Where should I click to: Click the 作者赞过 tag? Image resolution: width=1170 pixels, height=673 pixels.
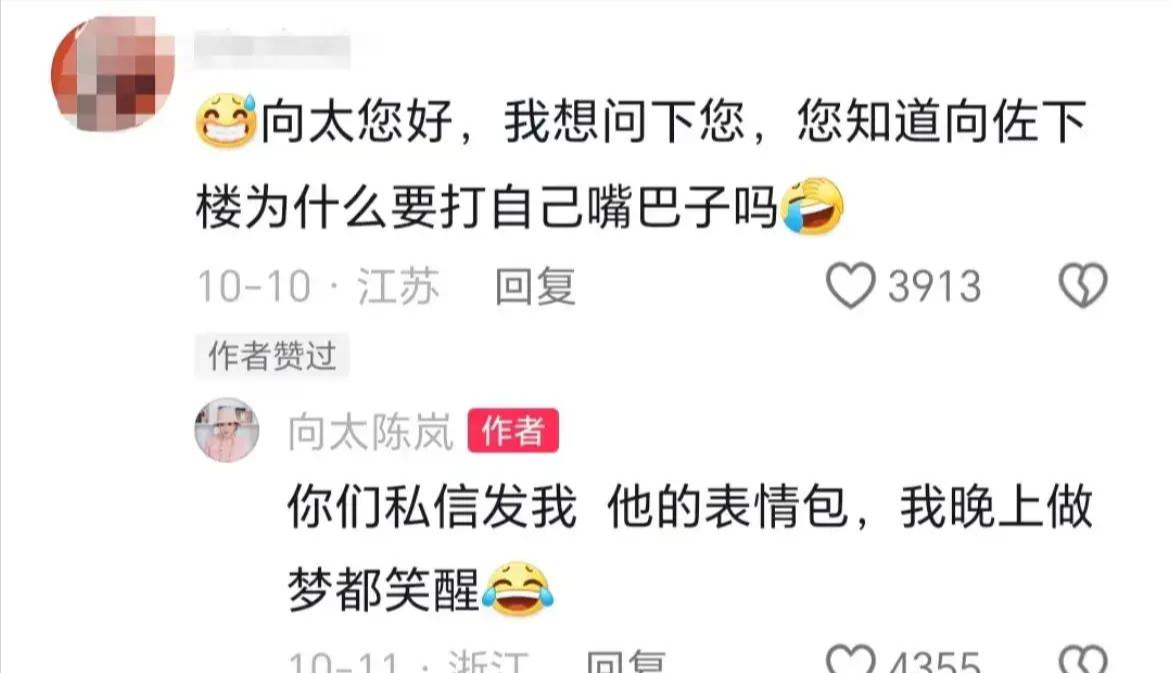272,355
